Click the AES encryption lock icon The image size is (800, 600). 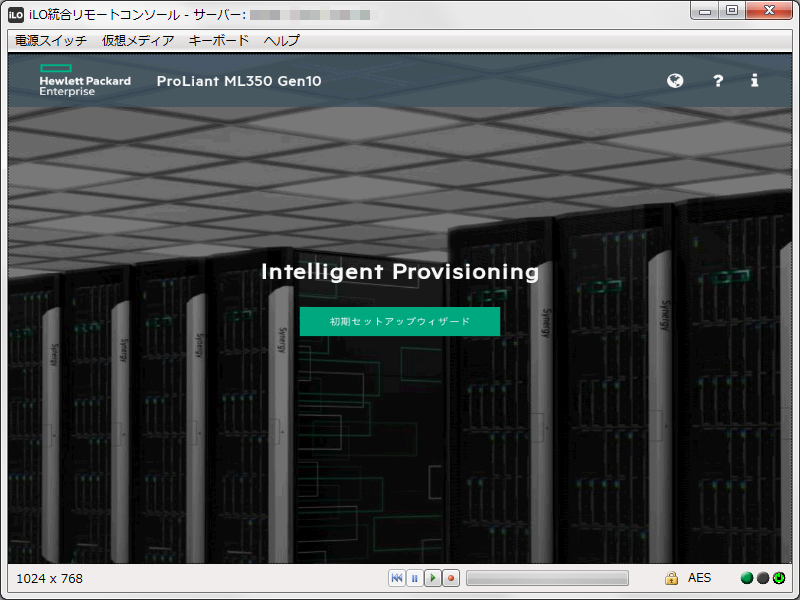(671, 578)
